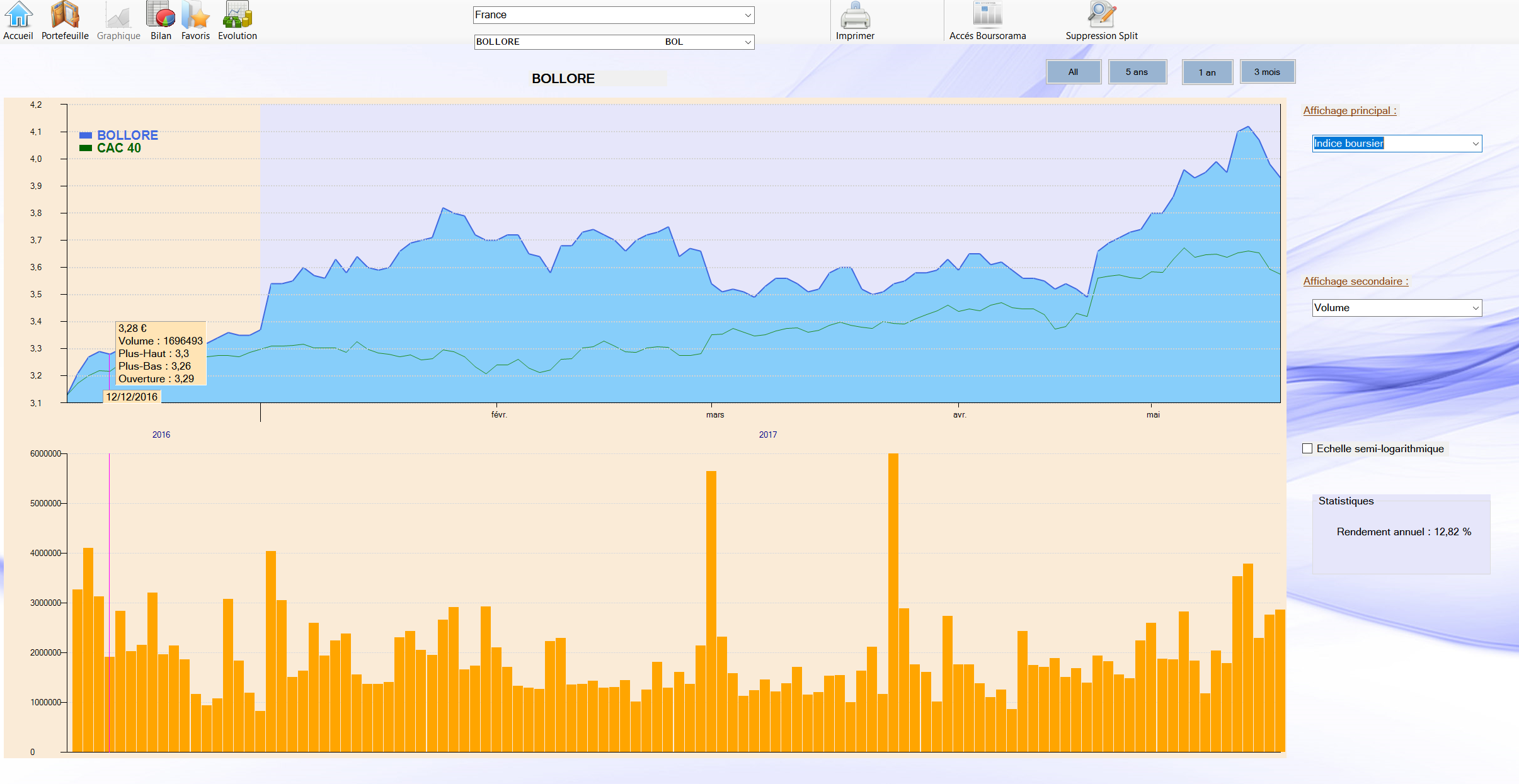
Task: Click the 2016 year label
Action: click(x=161, y=435)
